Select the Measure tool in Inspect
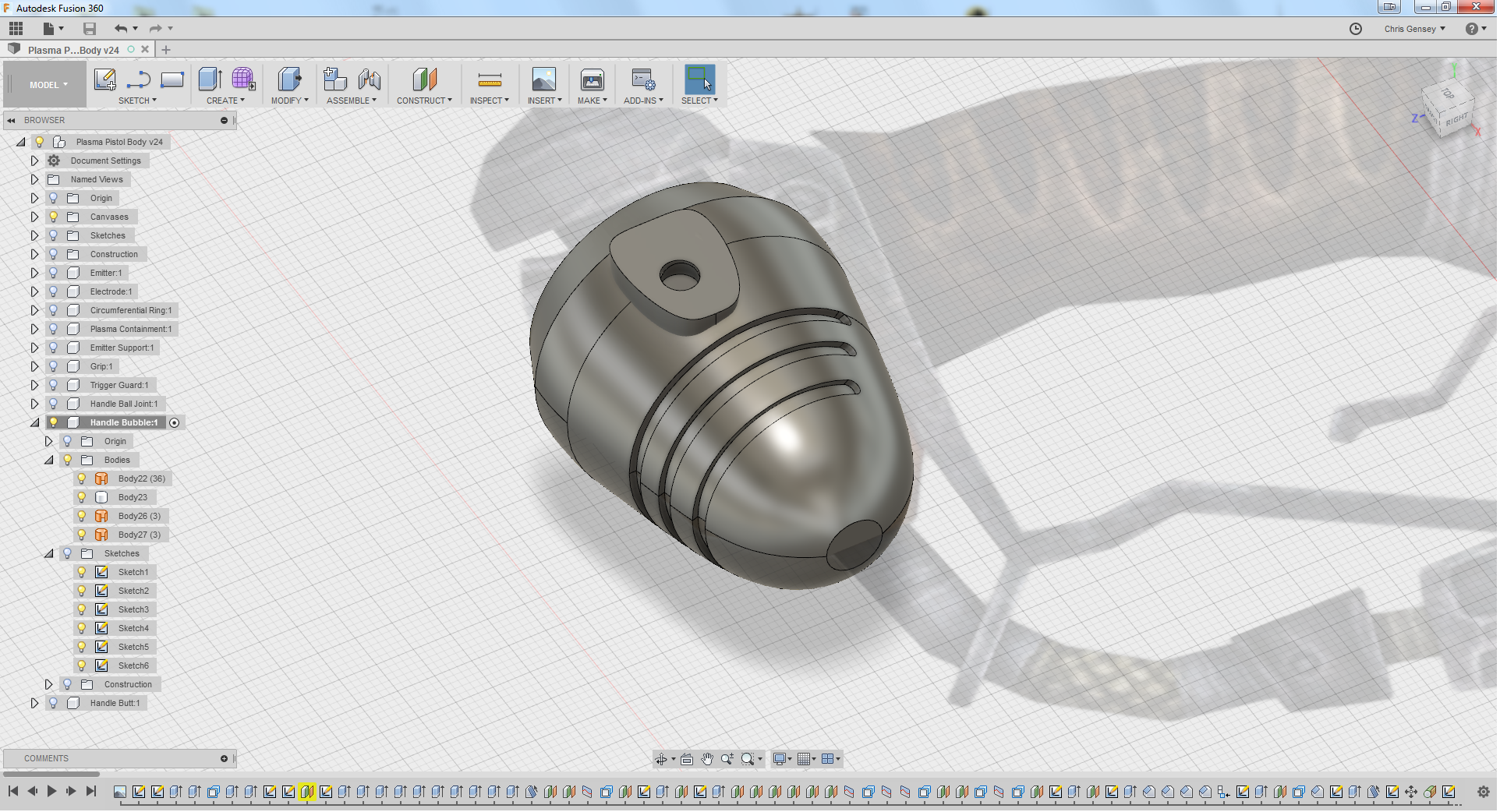Image resolution: width=1500 pixels, height=812 pixels. click(x=489, y=79)
